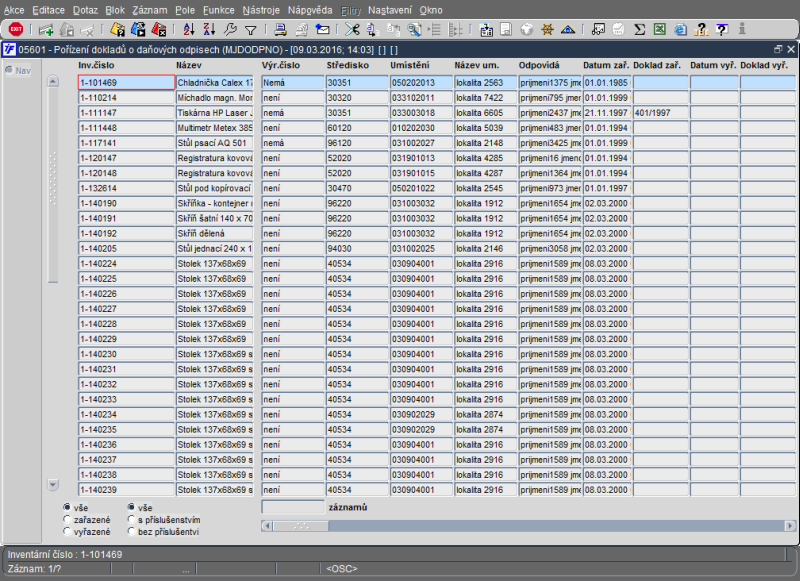Select 'bez příslušentví' radio option
Viewport: 800px width, 581px height.
132,532
